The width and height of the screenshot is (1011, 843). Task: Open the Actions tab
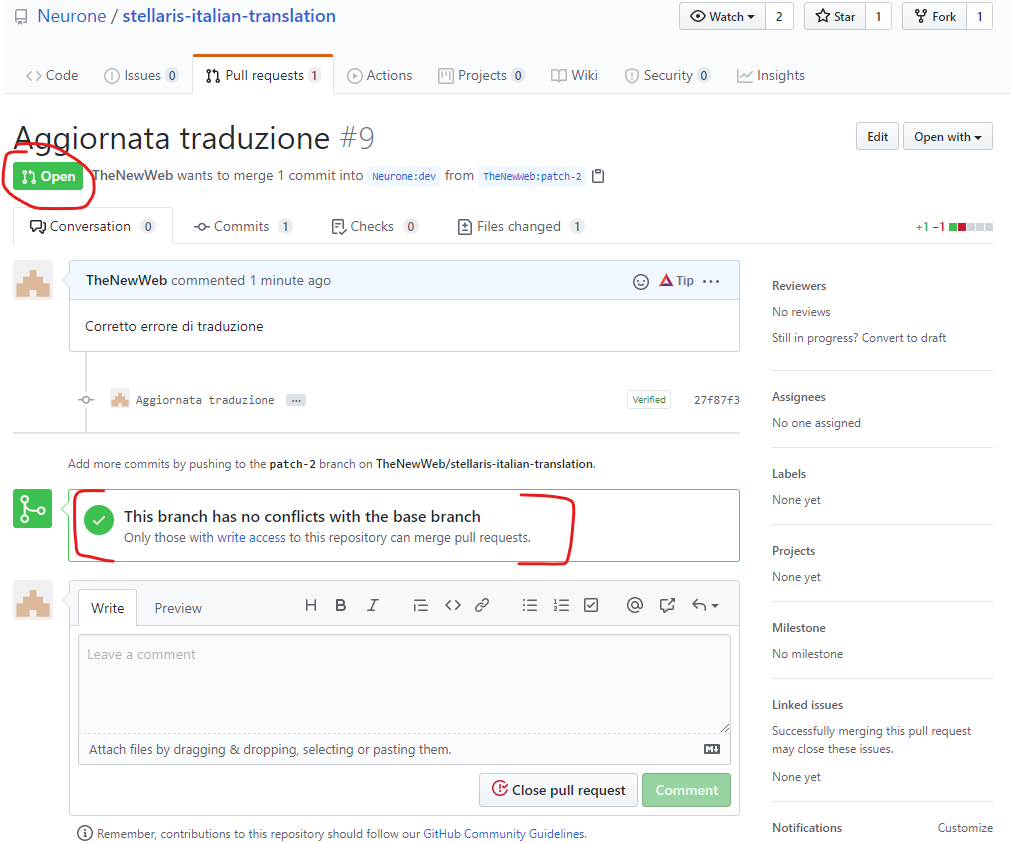click(380, 75)
